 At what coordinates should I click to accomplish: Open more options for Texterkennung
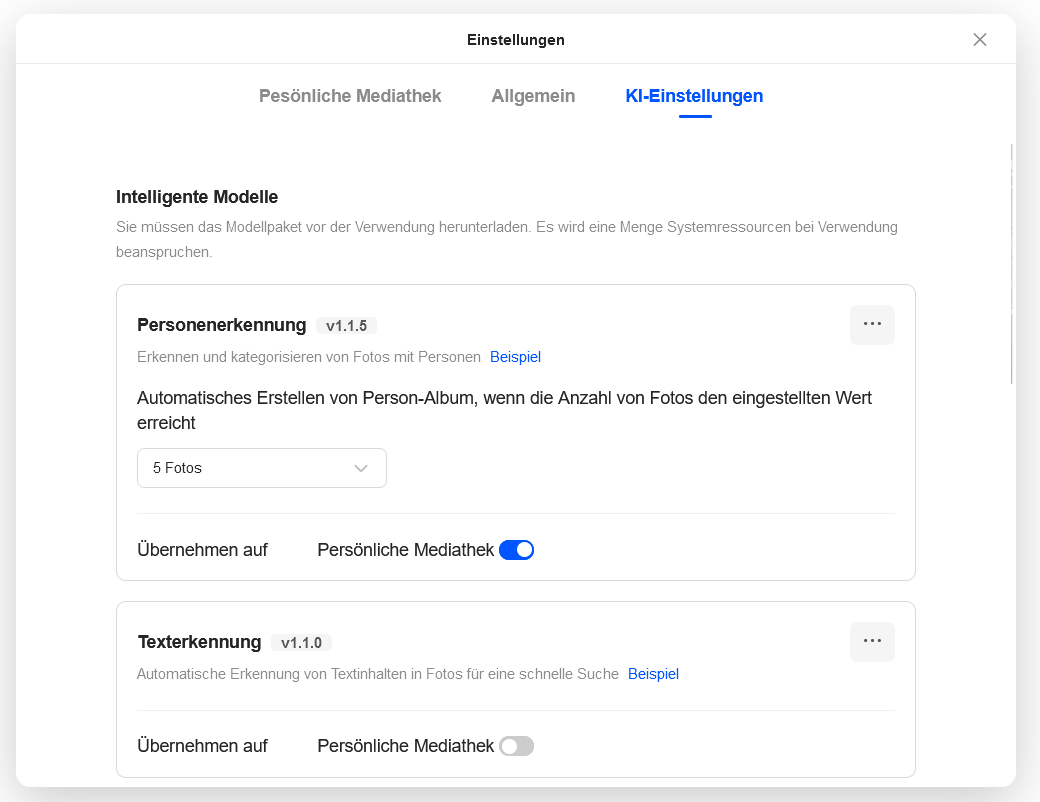pos(872,641)
